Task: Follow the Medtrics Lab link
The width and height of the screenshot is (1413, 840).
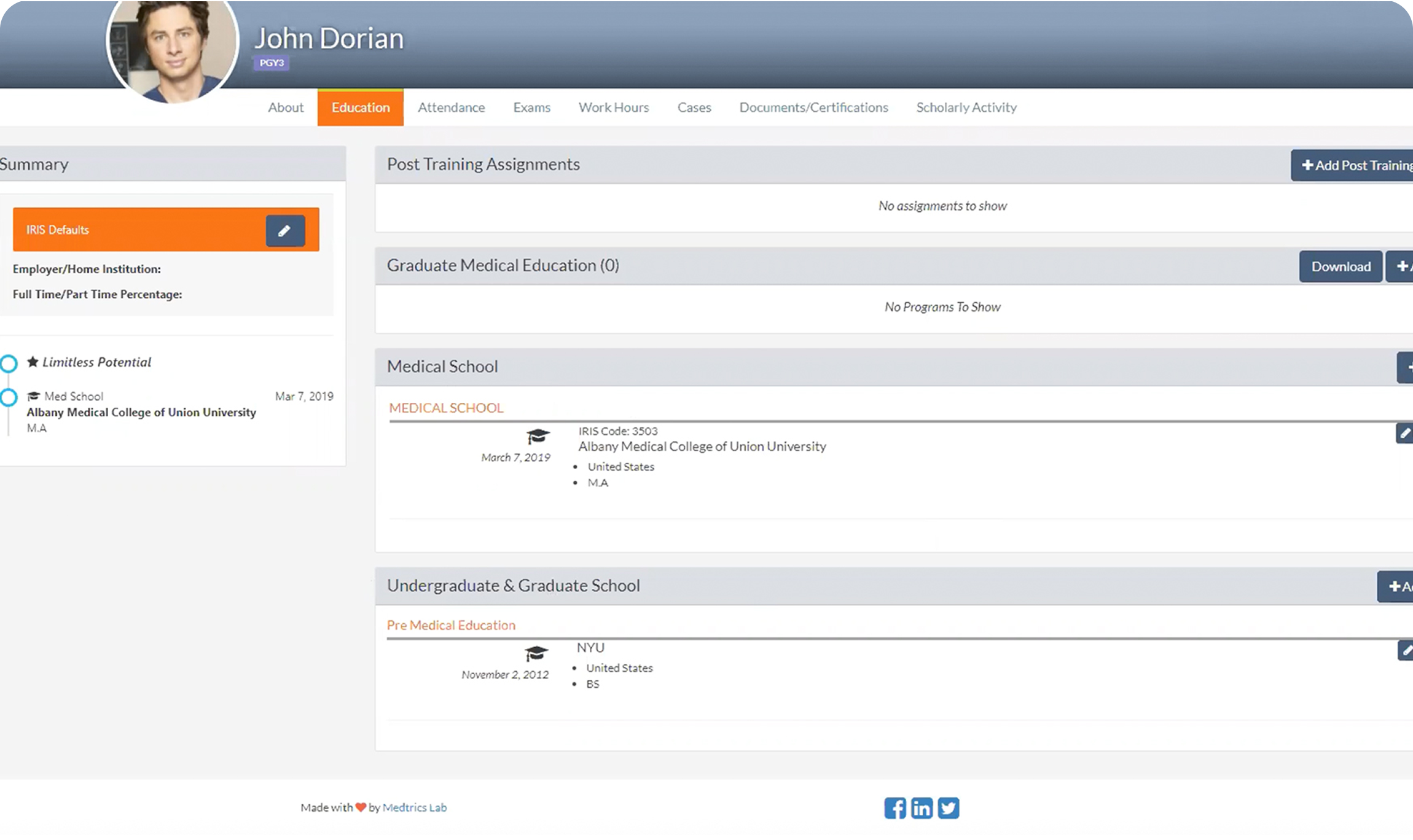Action: 414,807
